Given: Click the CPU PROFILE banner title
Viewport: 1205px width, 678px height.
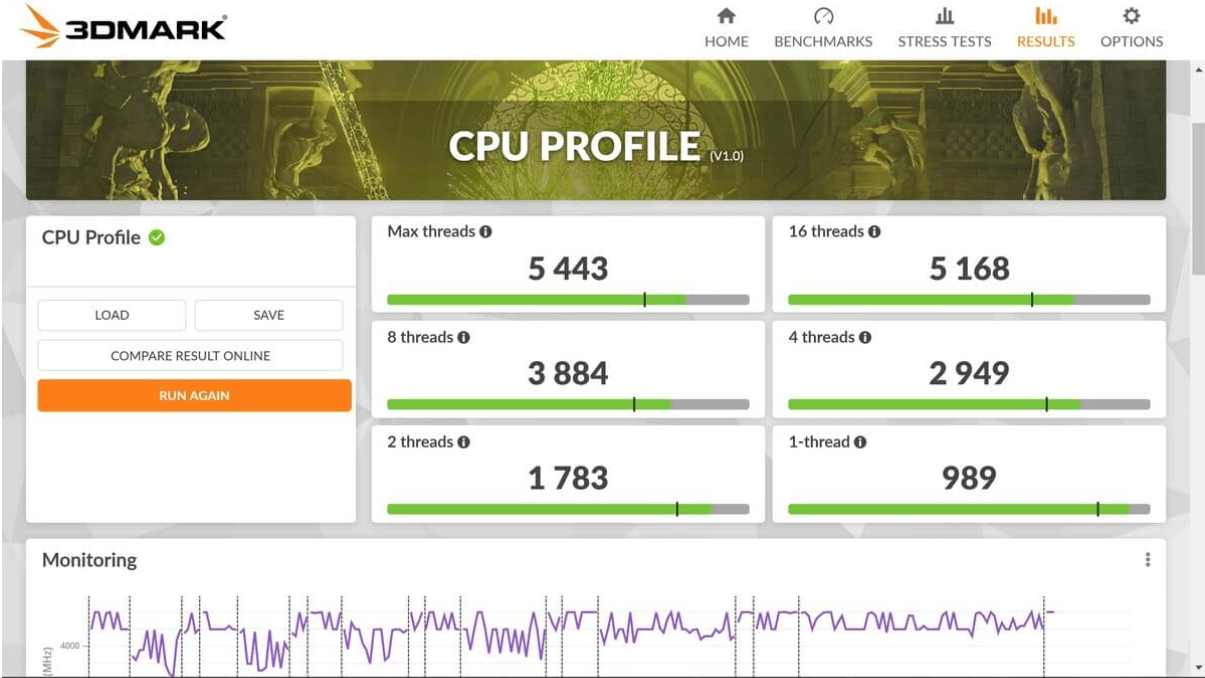Looking at the screenshot, I should (x=575, y=147).
